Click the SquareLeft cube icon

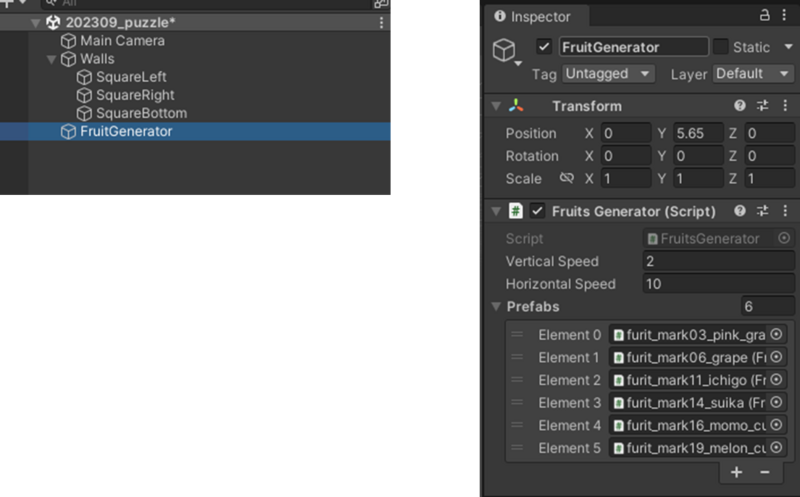click(84, 77)
